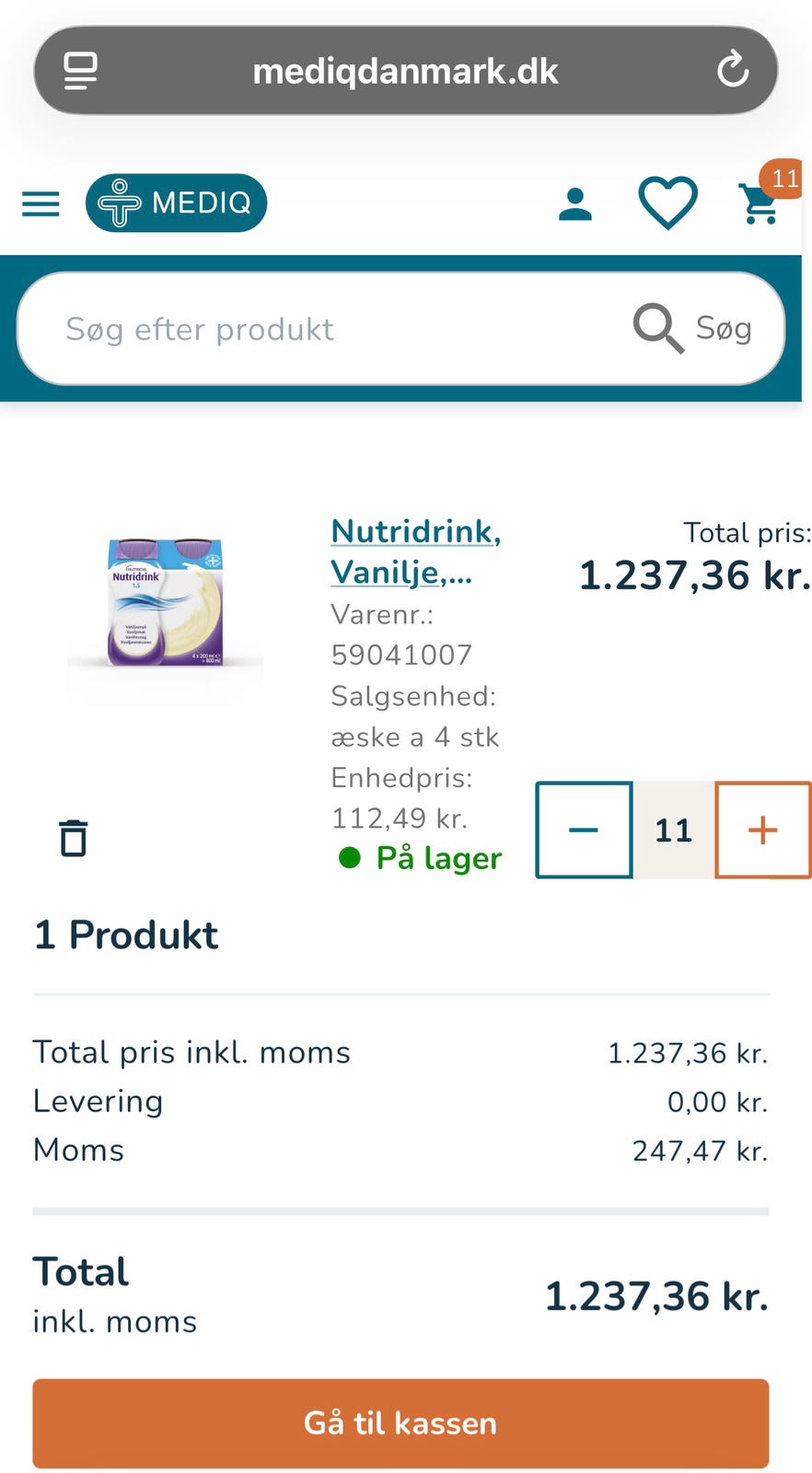This screenshot has height=1473, width=812.
Task: Increase Nutridrink quantity with plus button
Action: coord(762,829)
